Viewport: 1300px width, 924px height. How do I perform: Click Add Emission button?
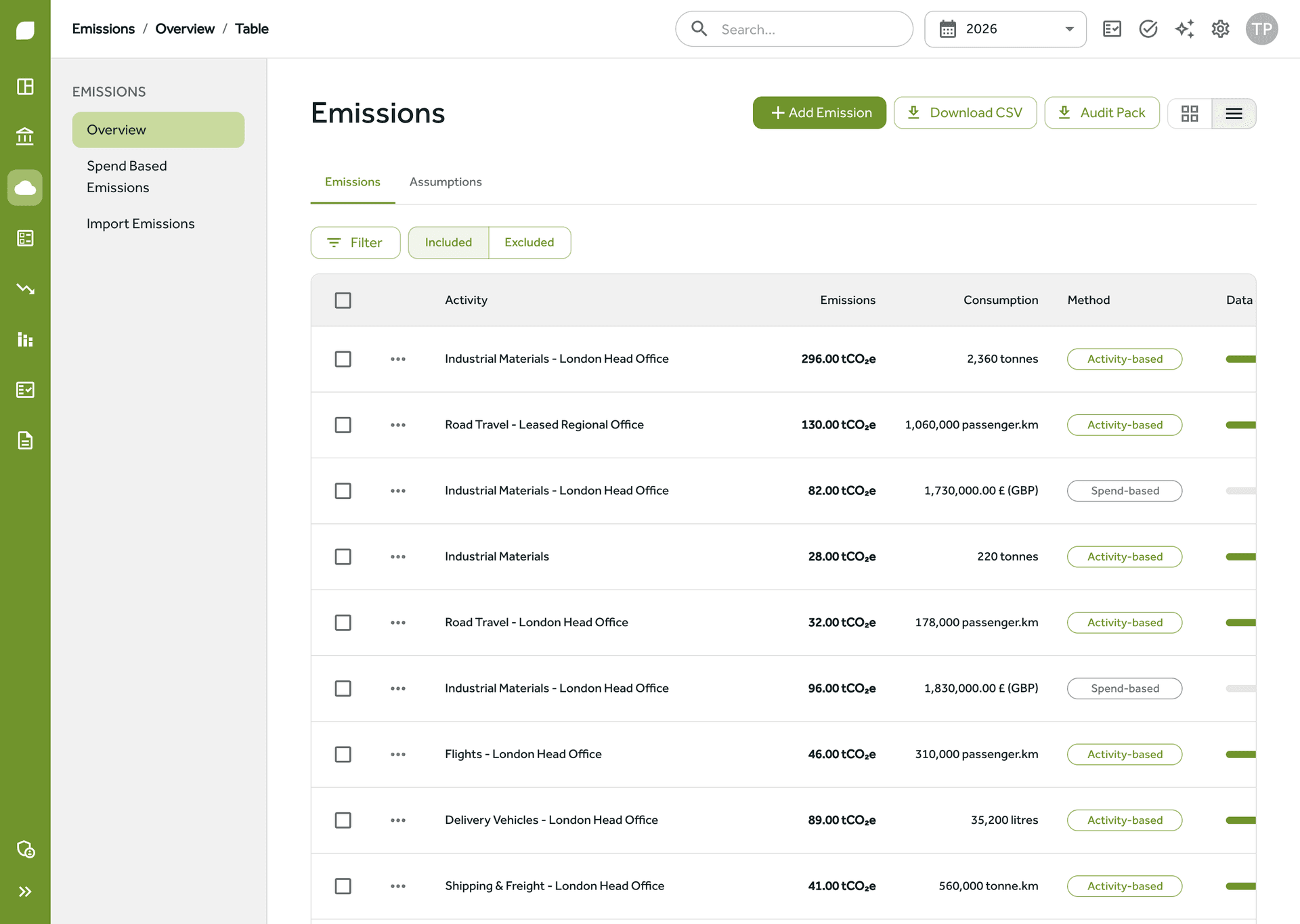pos(819,113)
